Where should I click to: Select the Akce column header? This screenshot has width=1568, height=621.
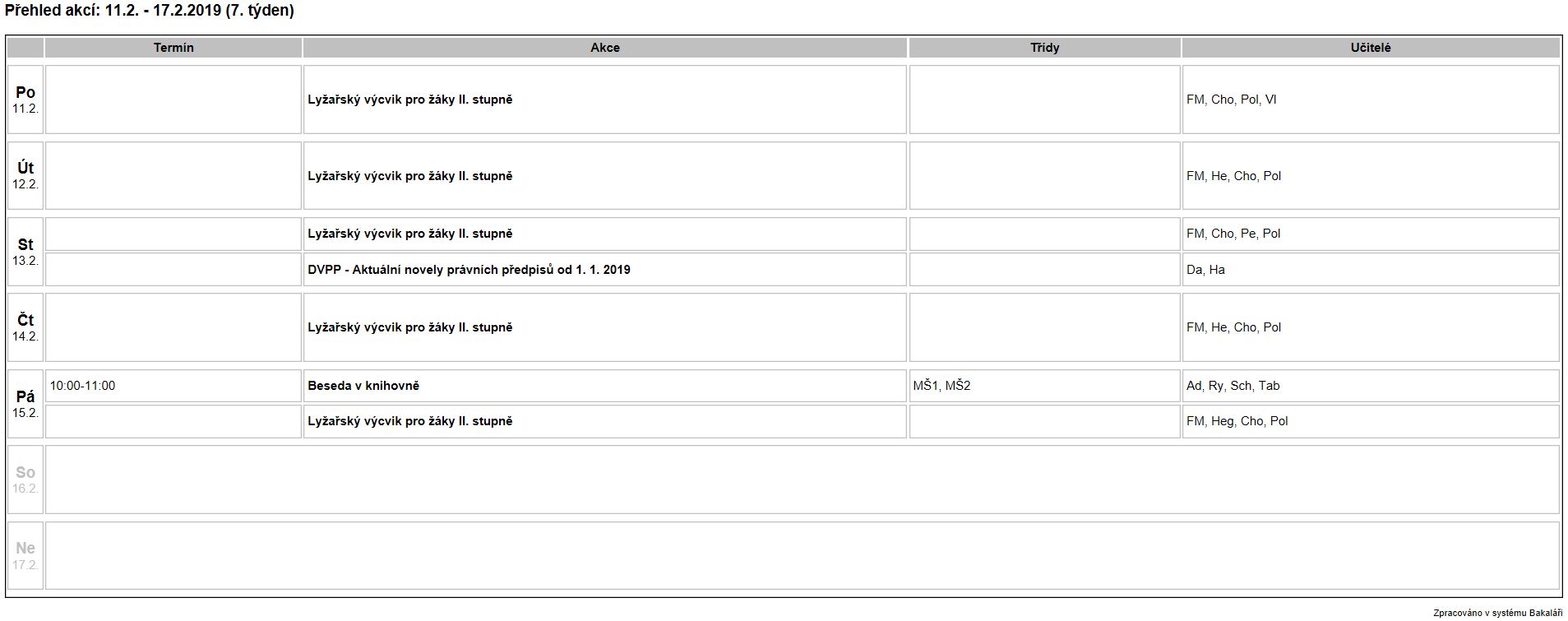(x=605, y=48)
